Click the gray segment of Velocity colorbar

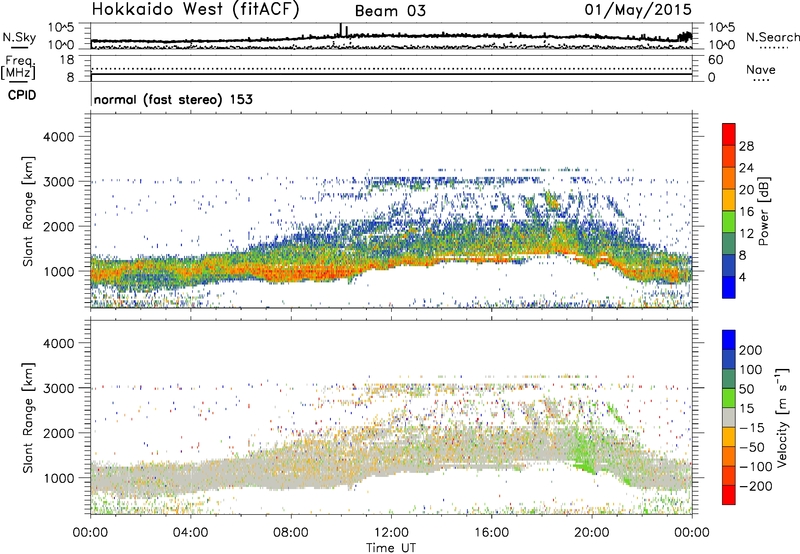tap(729, 417)
